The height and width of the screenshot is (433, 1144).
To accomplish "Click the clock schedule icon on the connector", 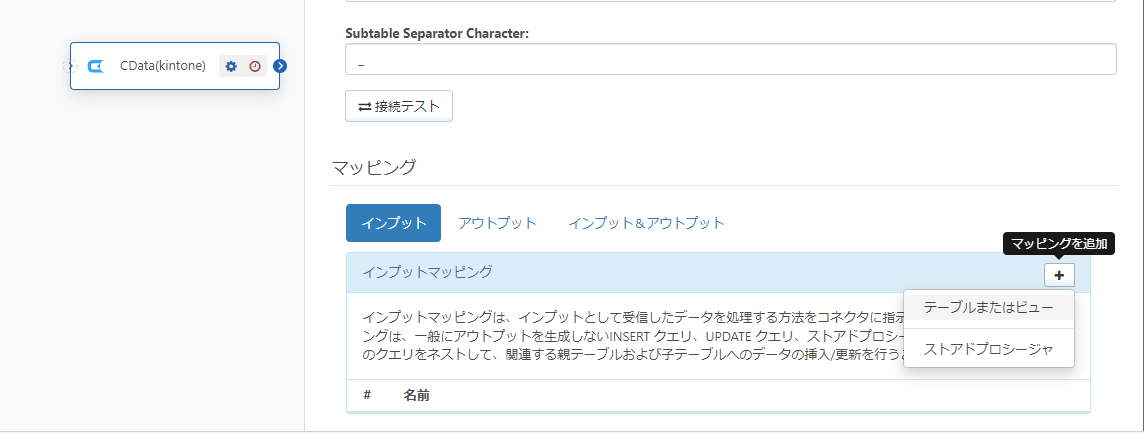I will 255,66.
